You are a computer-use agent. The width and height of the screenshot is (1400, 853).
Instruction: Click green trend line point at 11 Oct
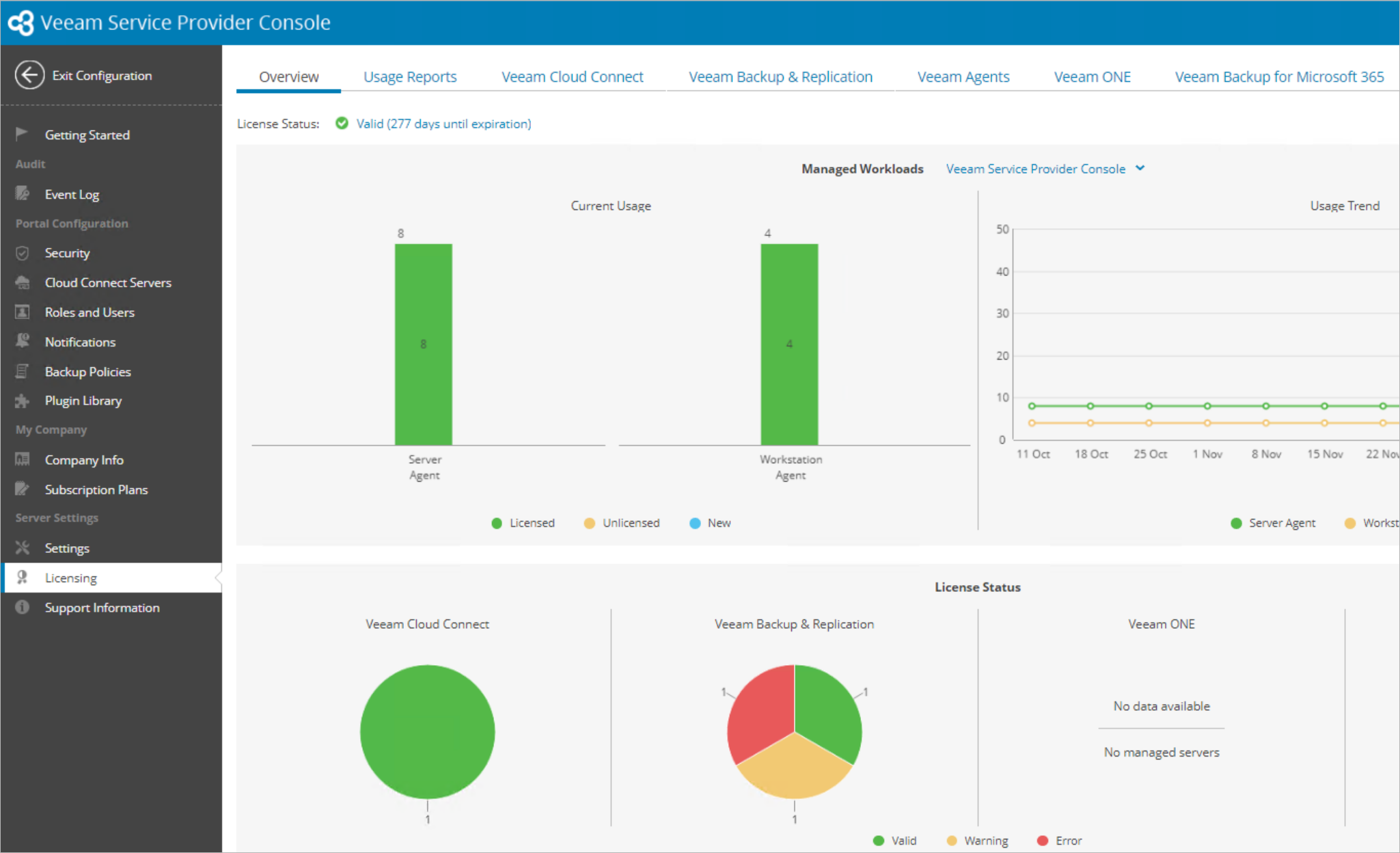[1032, 406]
